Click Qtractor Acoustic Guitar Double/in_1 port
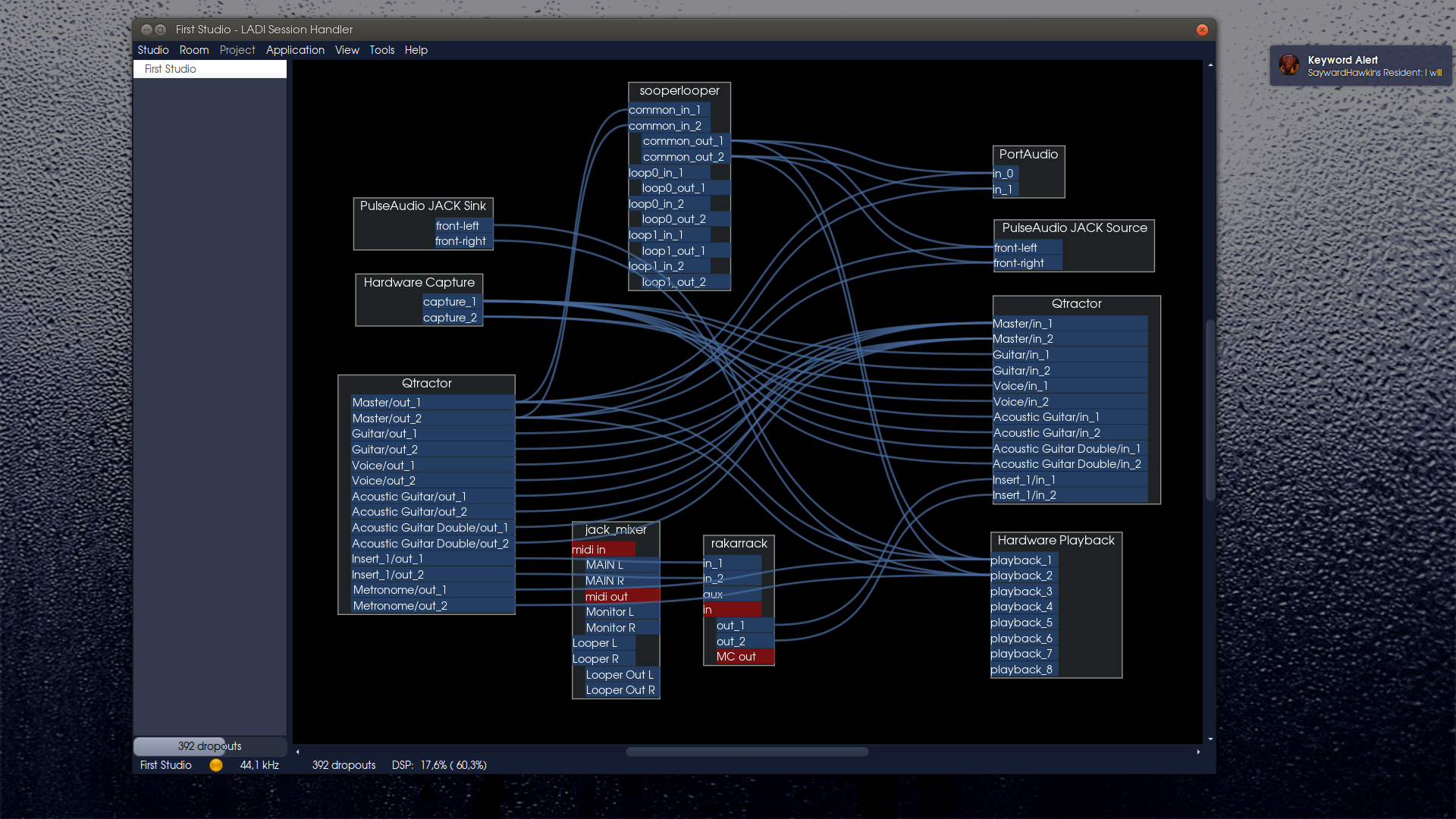This screenshot has height=819, width=1456. [x=1070, y=449]
